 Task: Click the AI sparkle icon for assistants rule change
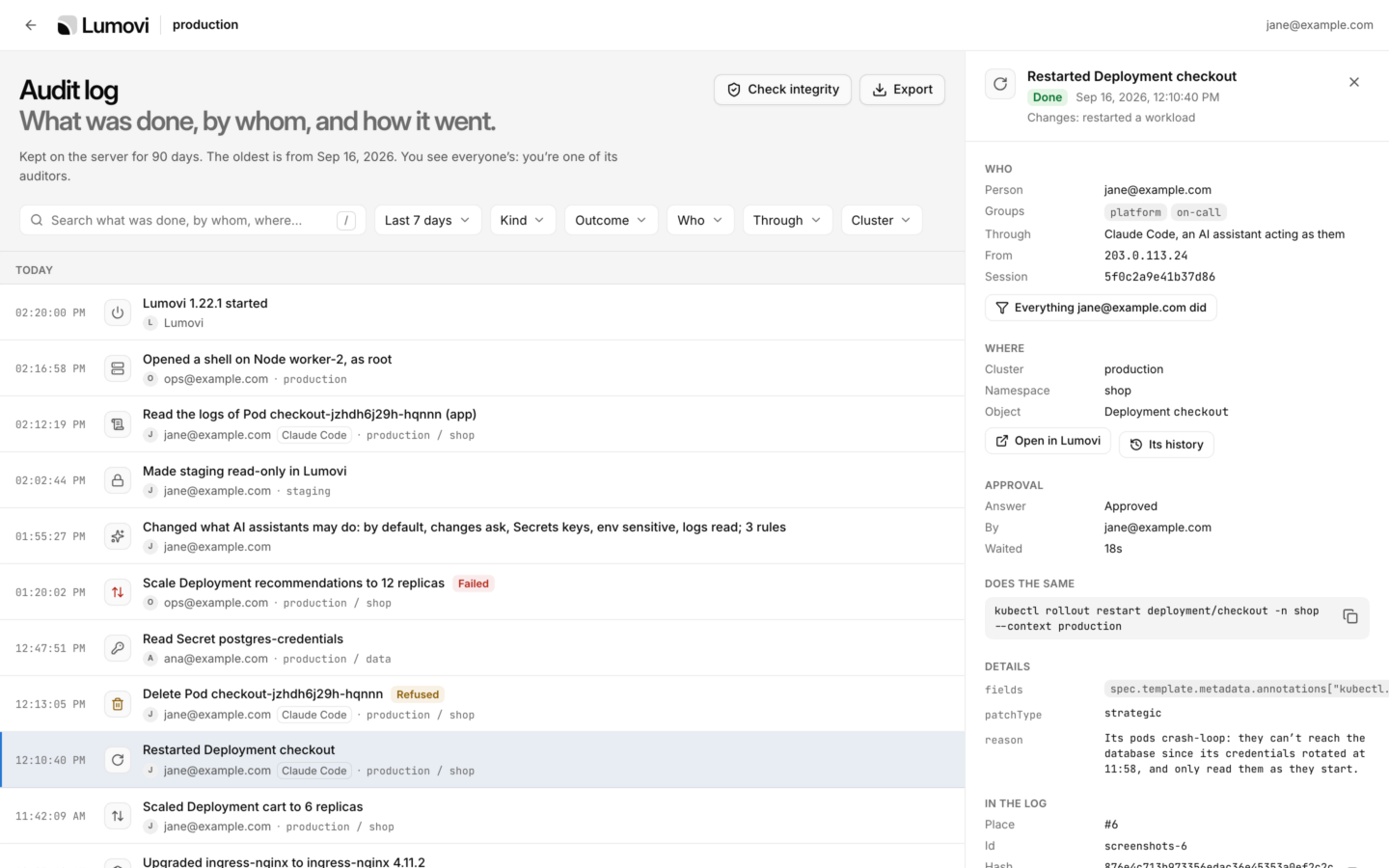118,536
